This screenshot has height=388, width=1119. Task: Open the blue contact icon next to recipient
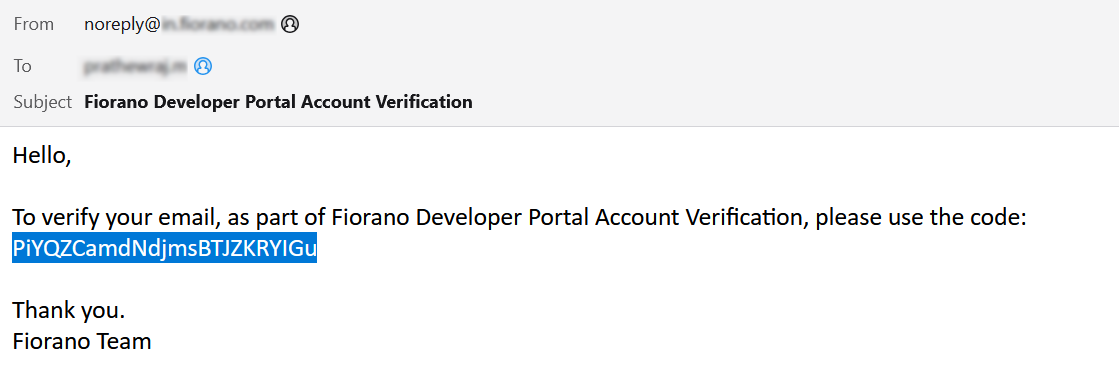[203, 66]
